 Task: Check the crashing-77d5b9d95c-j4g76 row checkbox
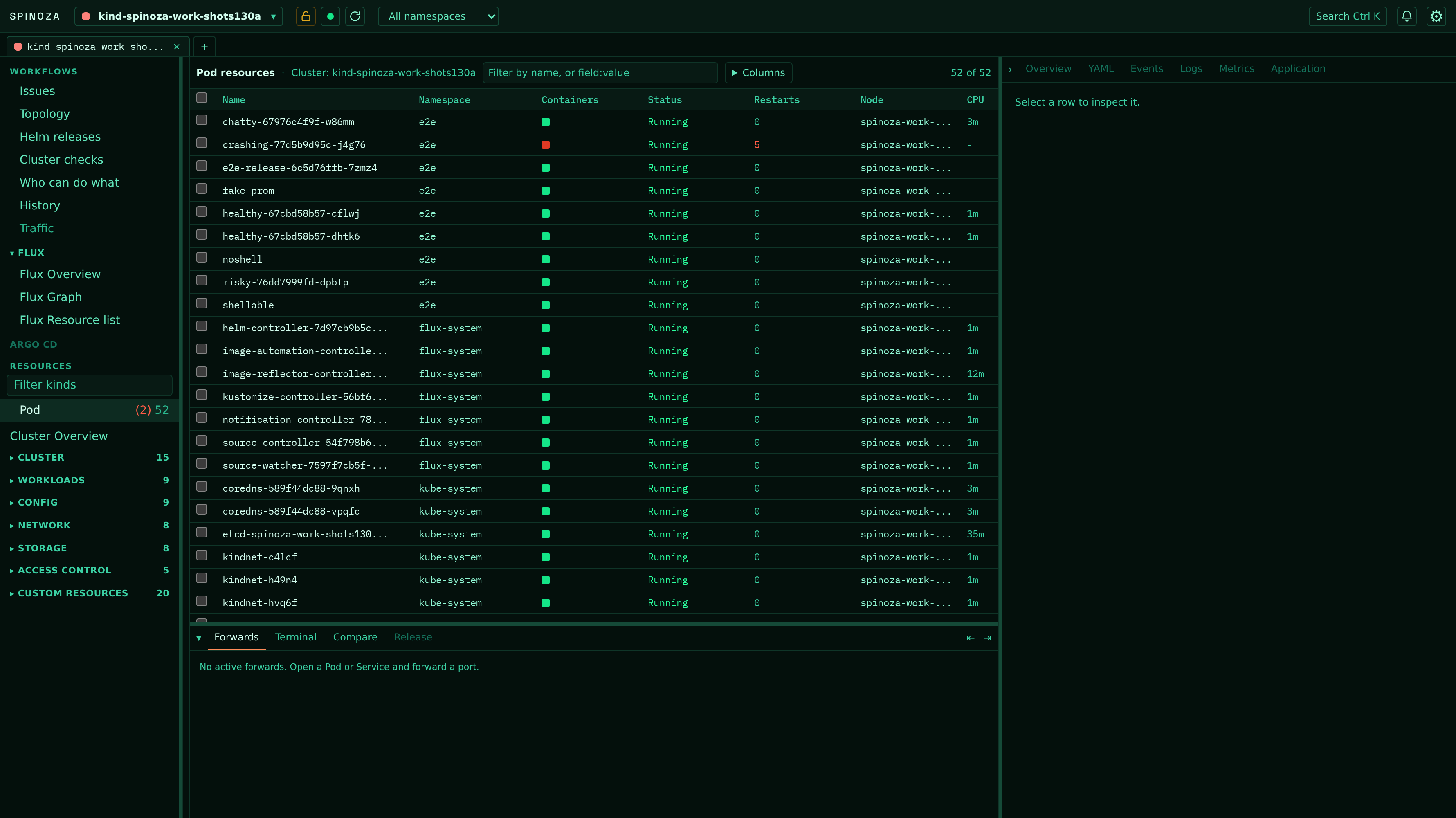[202, 143]
